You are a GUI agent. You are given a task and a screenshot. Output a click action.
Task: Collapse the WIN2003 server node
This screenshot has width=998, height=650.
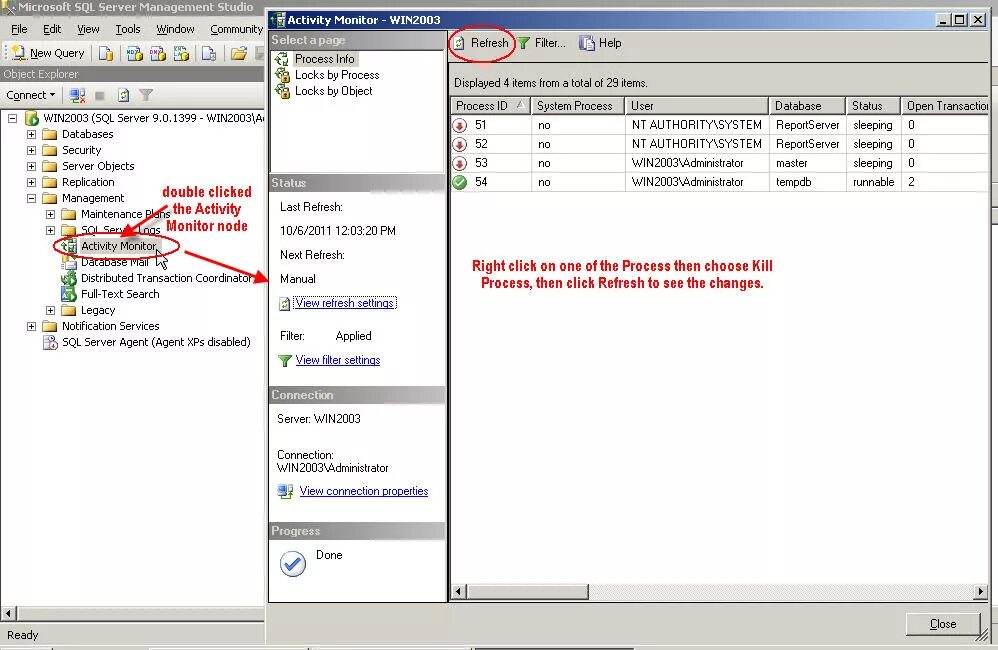(13, 118)
